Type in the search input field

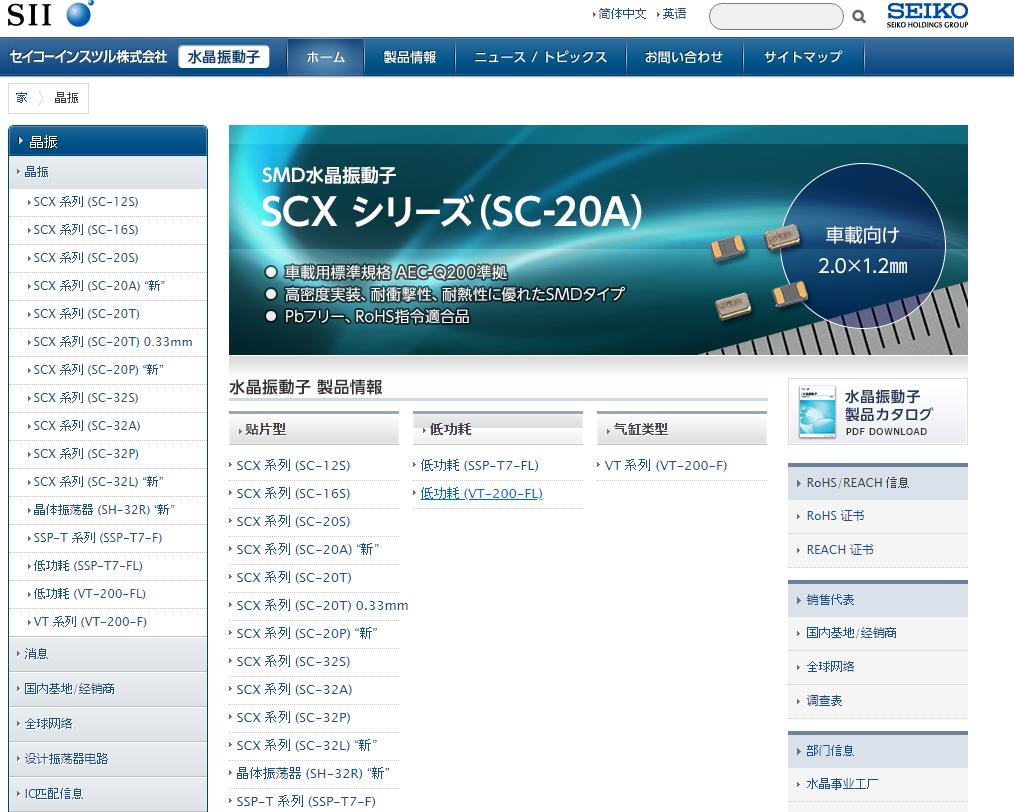[775, 17]
